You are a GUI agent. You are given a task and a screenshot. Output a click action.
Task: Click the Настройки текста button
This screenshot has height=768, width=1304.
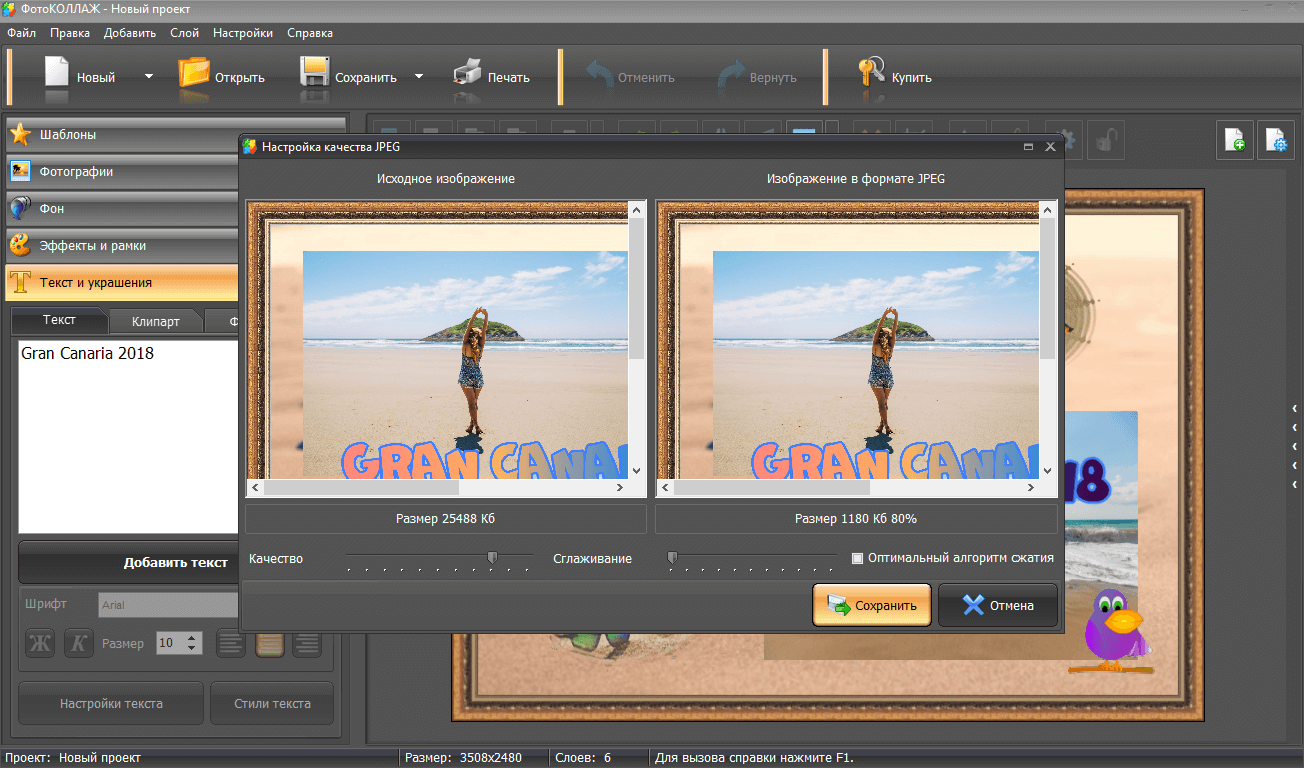pos(111,703)
